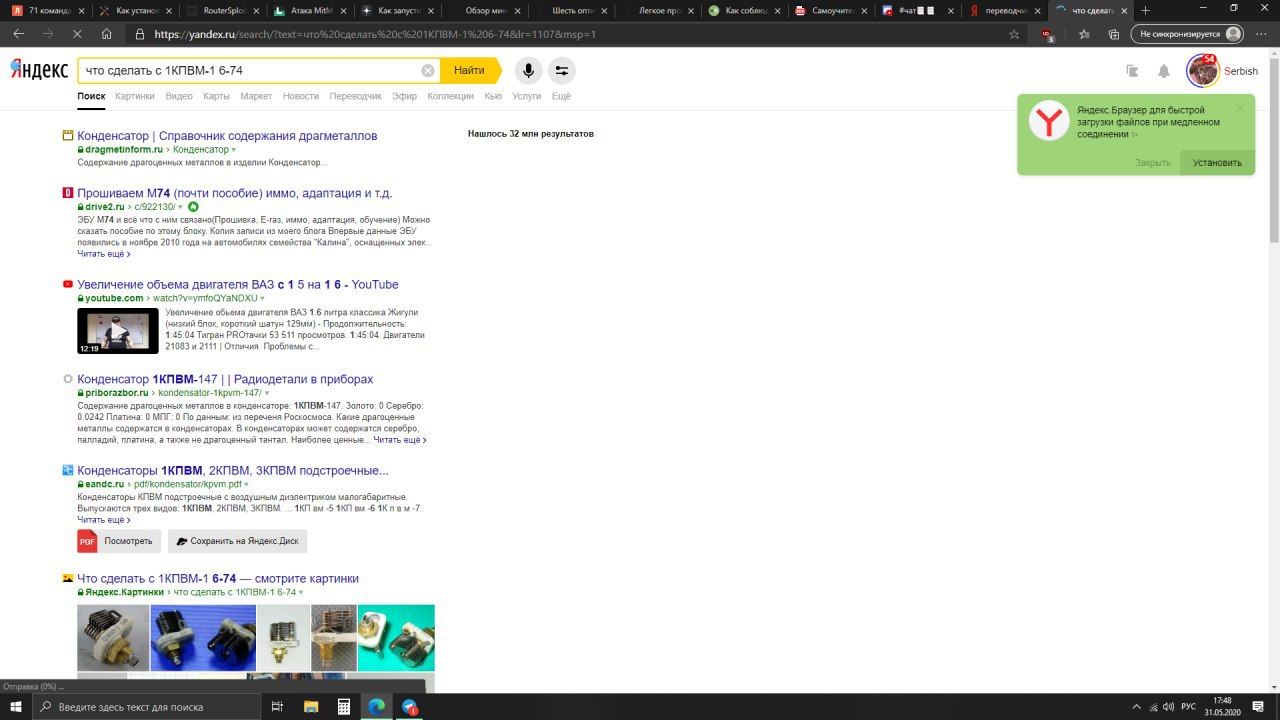Image resolution: width=1280 pixels, height=720 pixels.
Task: Open Task View on the taskbar
Action: (277, 707)
